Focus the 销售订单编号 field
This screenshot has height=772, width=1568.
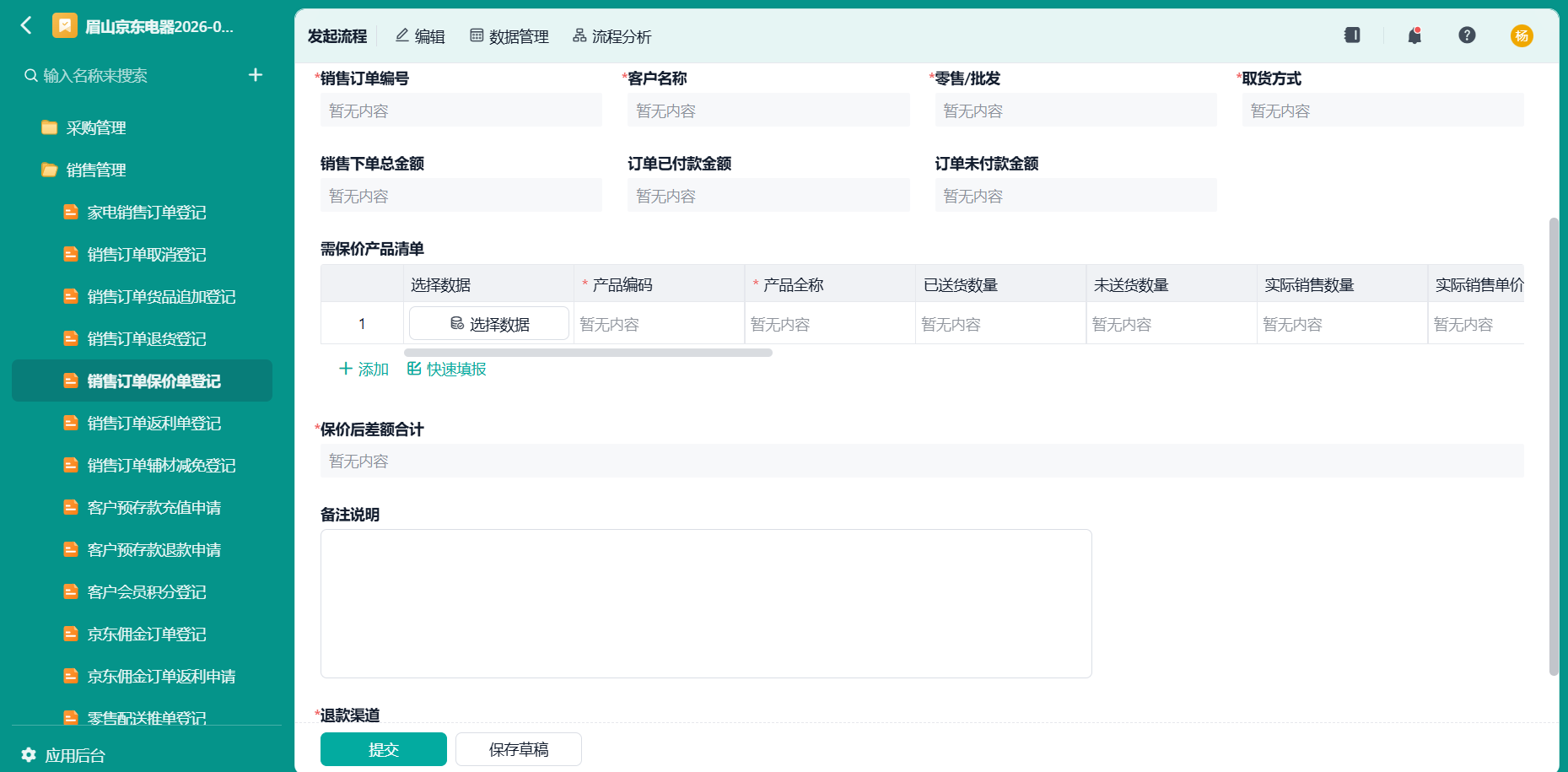pyautogui.click(x=461, y=111)
